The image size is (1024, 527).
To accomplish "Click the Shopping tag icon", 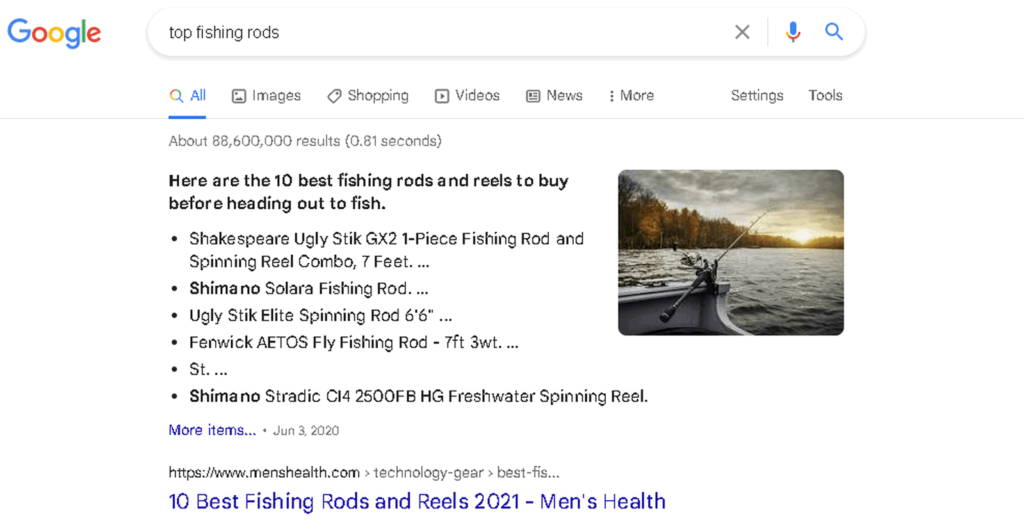I will (x=334, y=96).
